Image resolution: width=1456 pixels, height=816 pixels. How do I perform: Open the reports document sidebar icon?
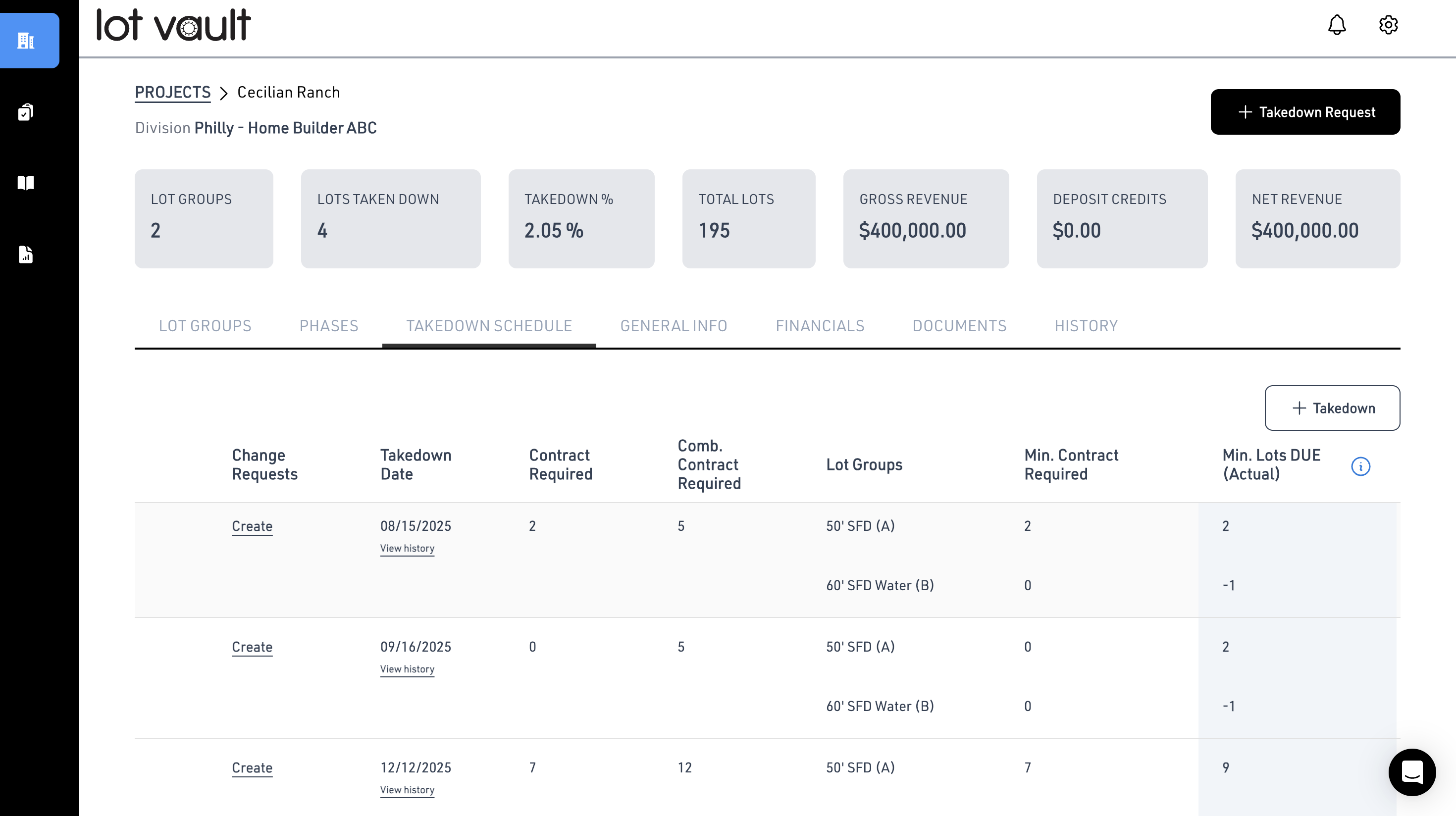pyautogui.click(x=26, y=255)
